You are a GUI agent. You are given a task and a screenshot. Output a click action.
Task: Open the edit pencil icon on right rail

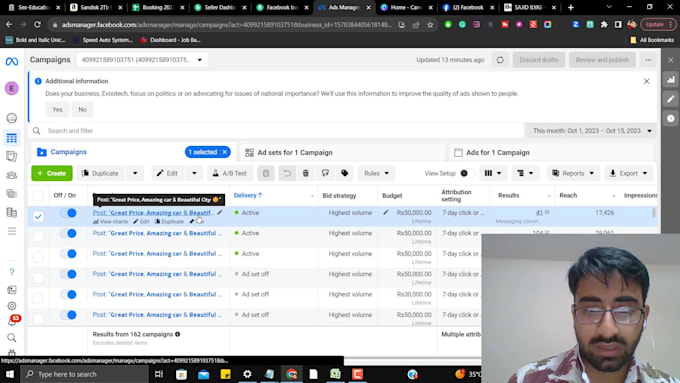click(x=670, y=99)
